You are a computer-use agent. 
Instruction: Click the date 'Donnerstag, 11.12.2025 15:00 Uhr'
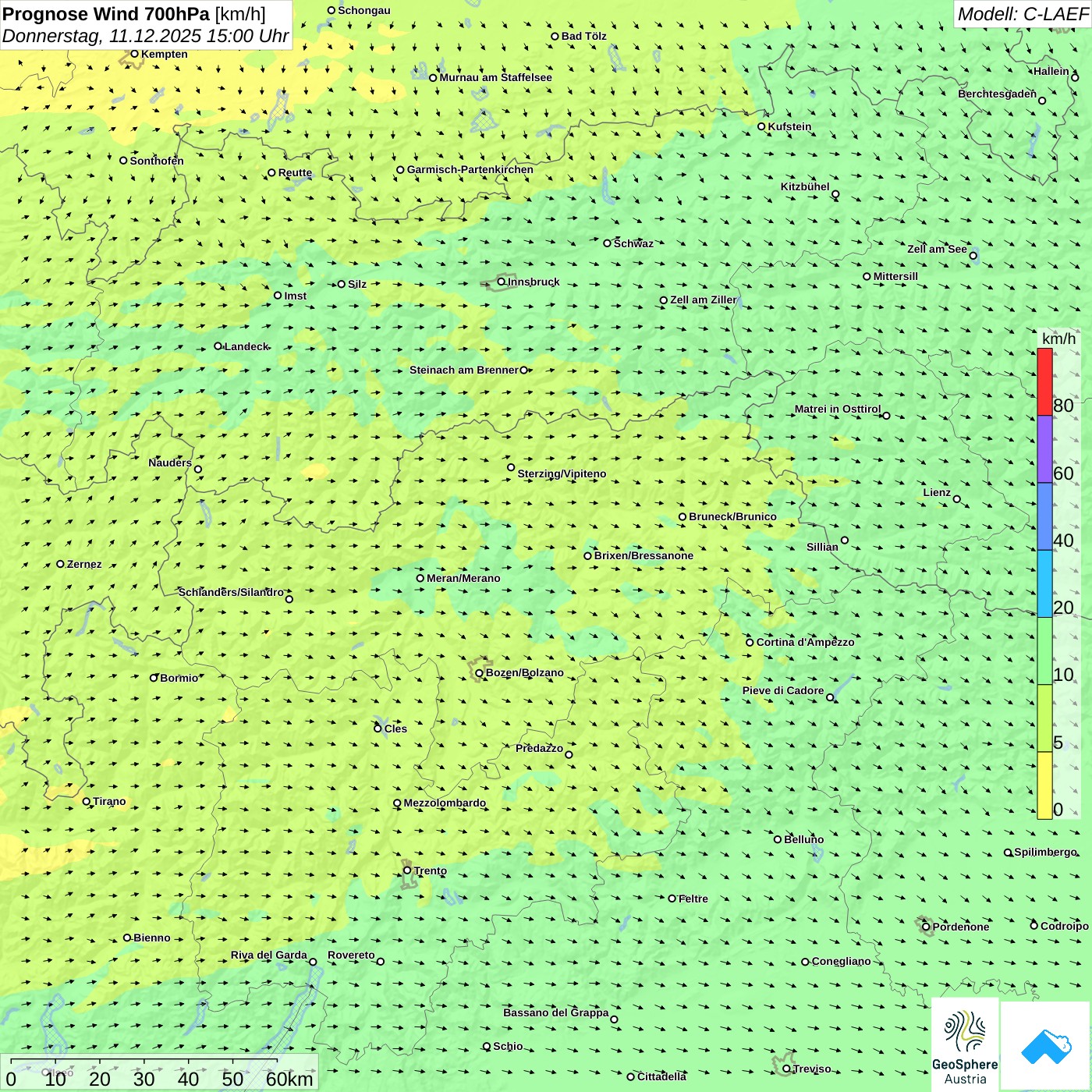click(145, 36)
